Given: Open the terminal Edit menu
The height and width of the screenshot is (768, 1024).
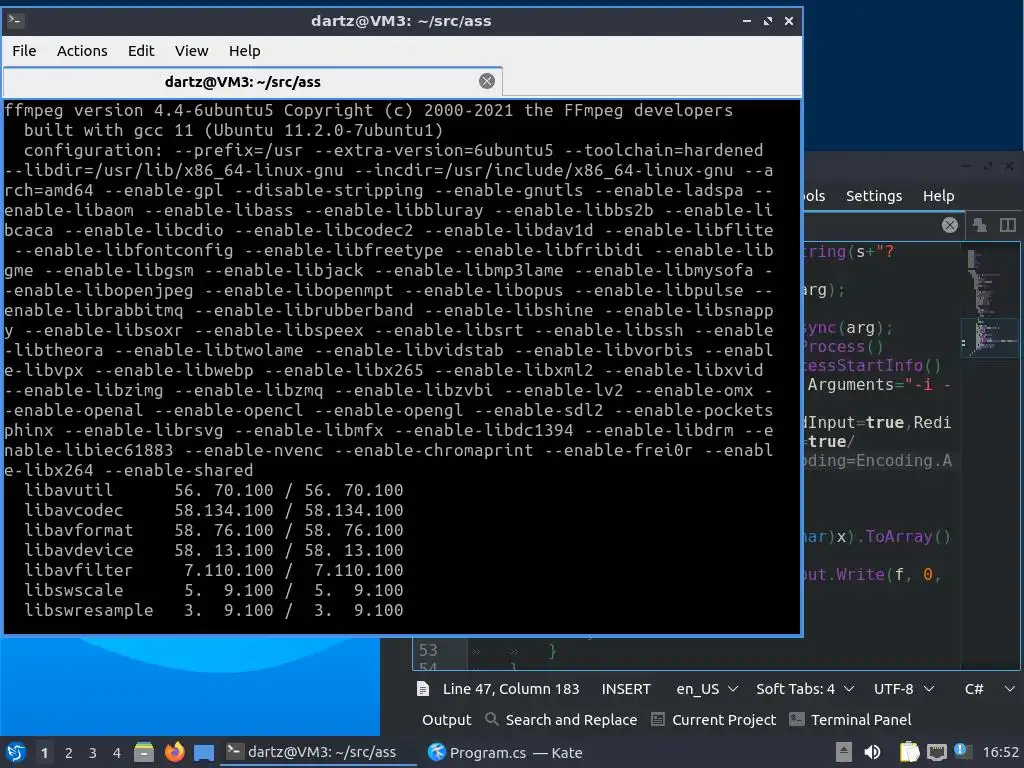Looking at the screenshot, I should pyautogui.click(x=140, y=51).
